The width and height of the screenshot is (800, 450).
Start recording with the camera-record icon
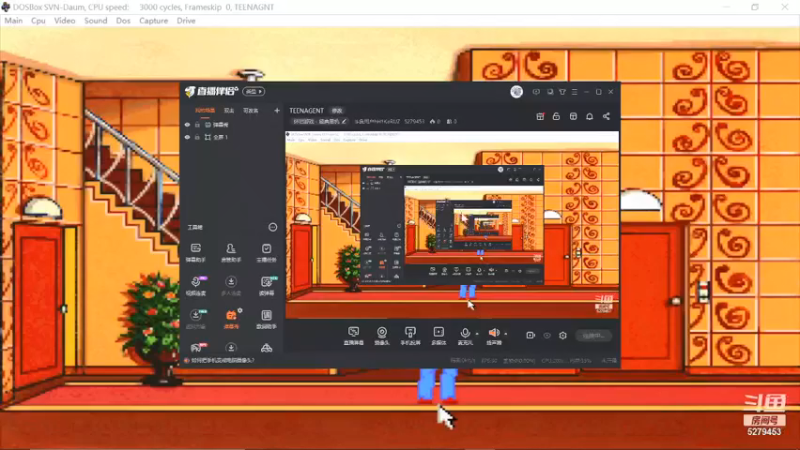point(530,336)
